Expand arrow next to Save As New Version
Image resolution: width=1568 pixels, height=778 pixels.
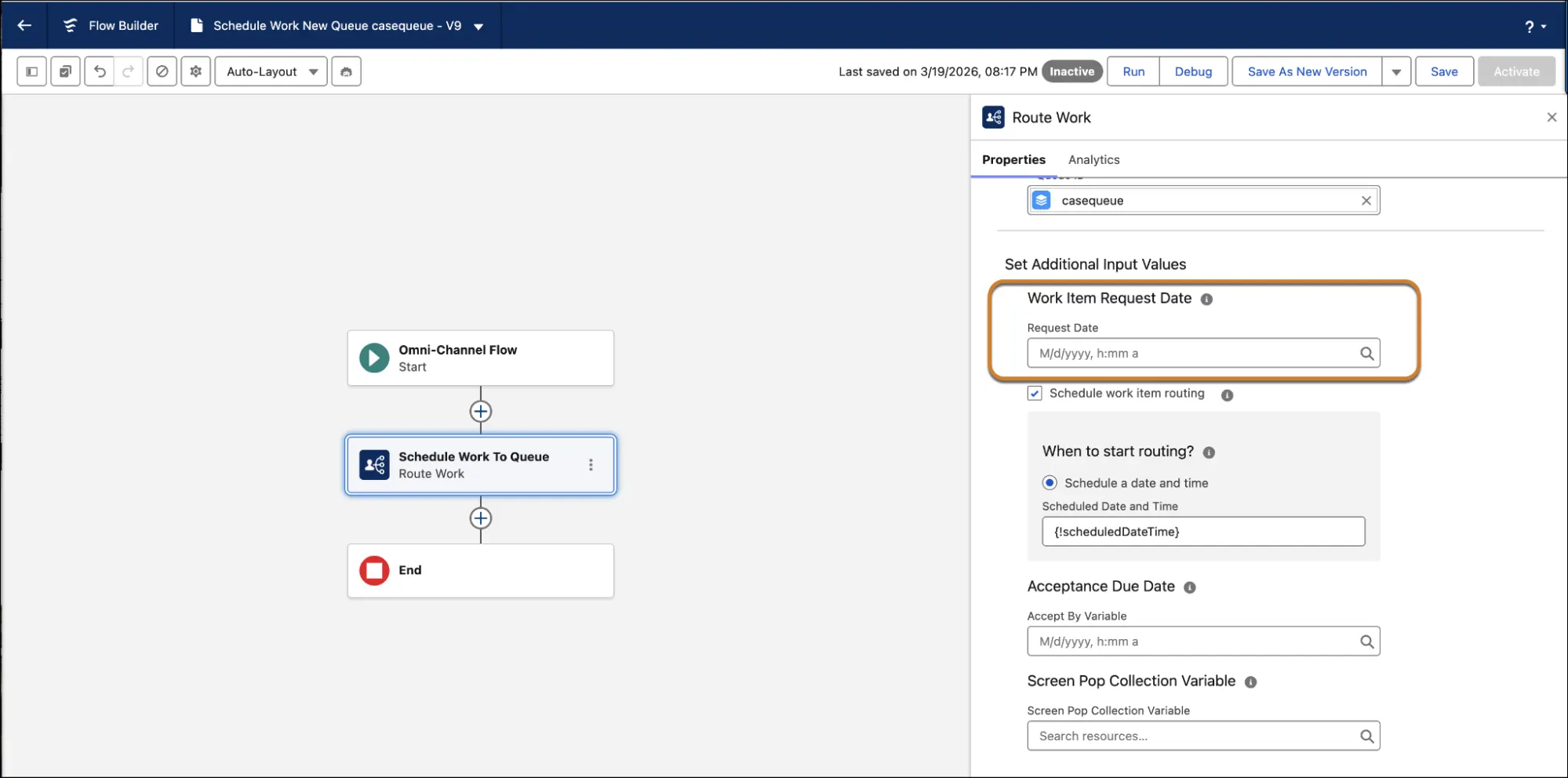click(x=1396, y=71)
